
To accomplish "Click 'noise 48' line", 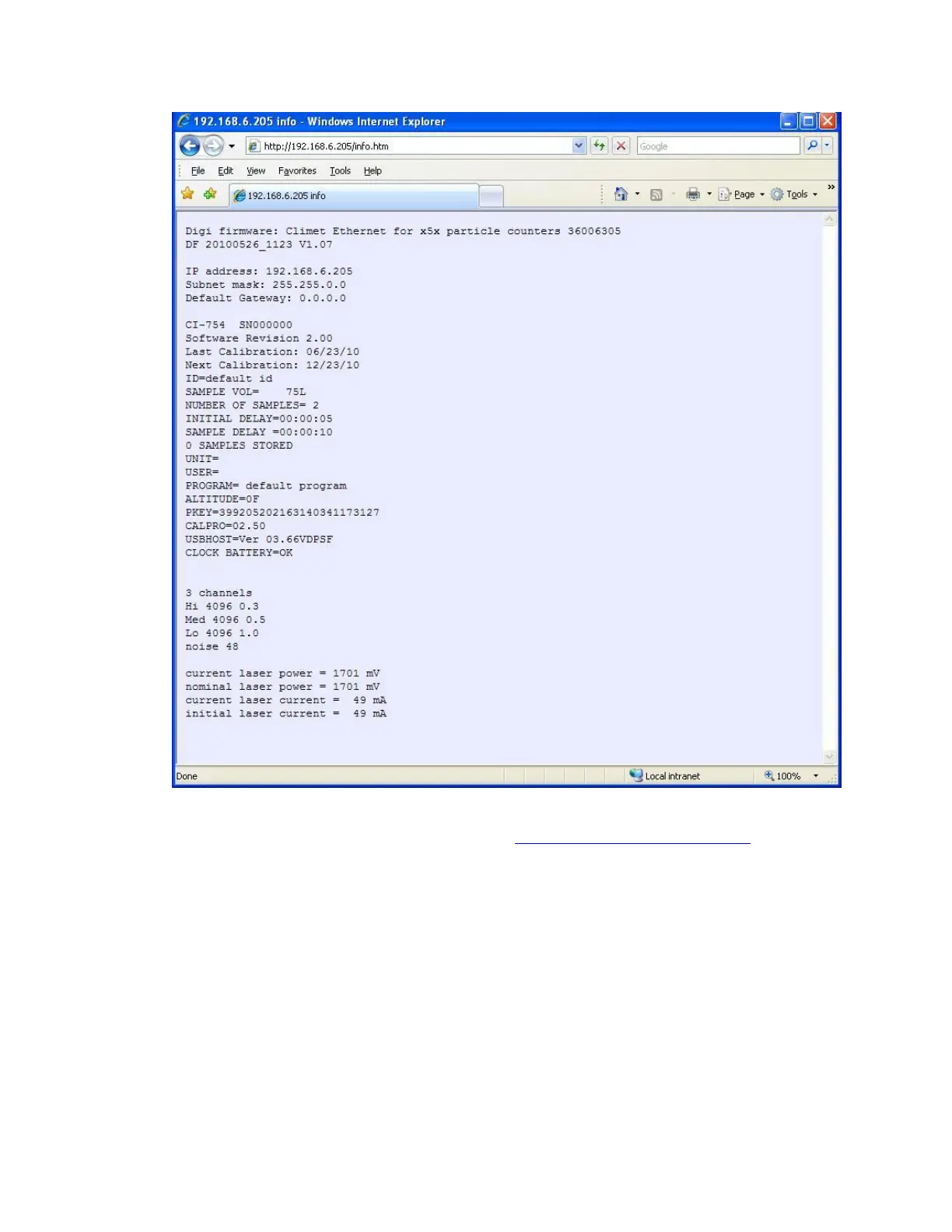I will tap(212, 647).
